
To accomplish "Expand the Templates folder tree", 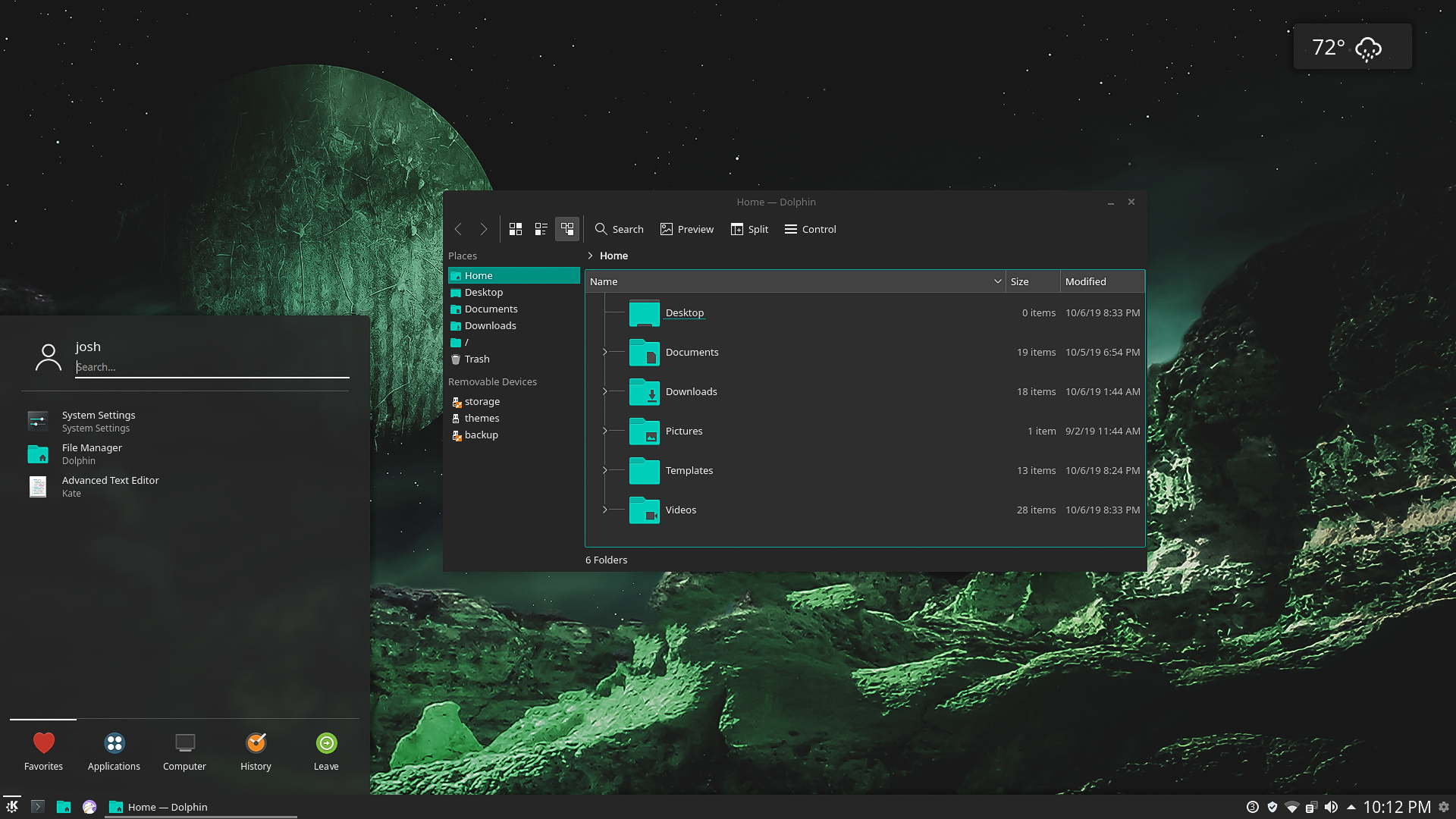I will 604,470.
